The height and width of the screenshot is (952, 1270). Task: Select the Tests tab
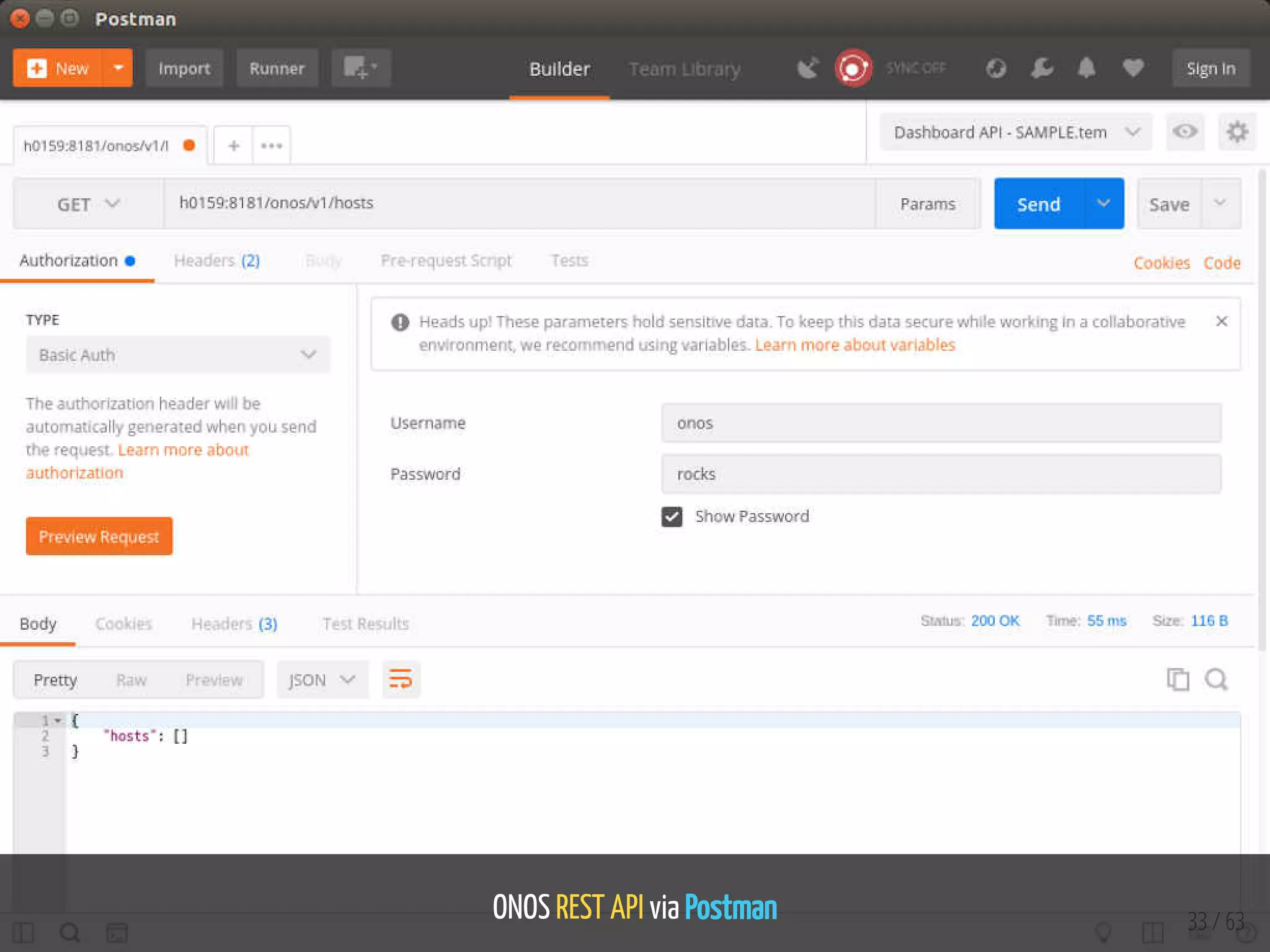[569, 261]
